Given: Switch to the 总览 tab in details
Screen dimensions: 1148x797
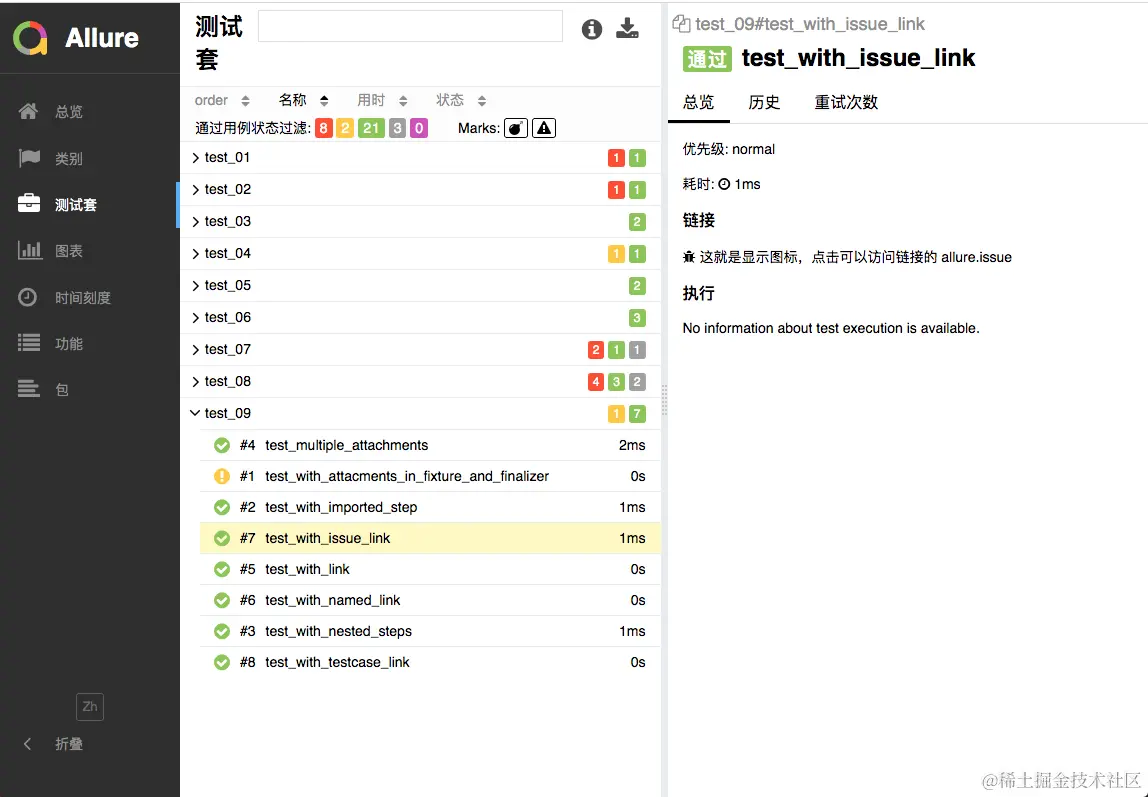Looking at the screenshot, I should point(698,102).
